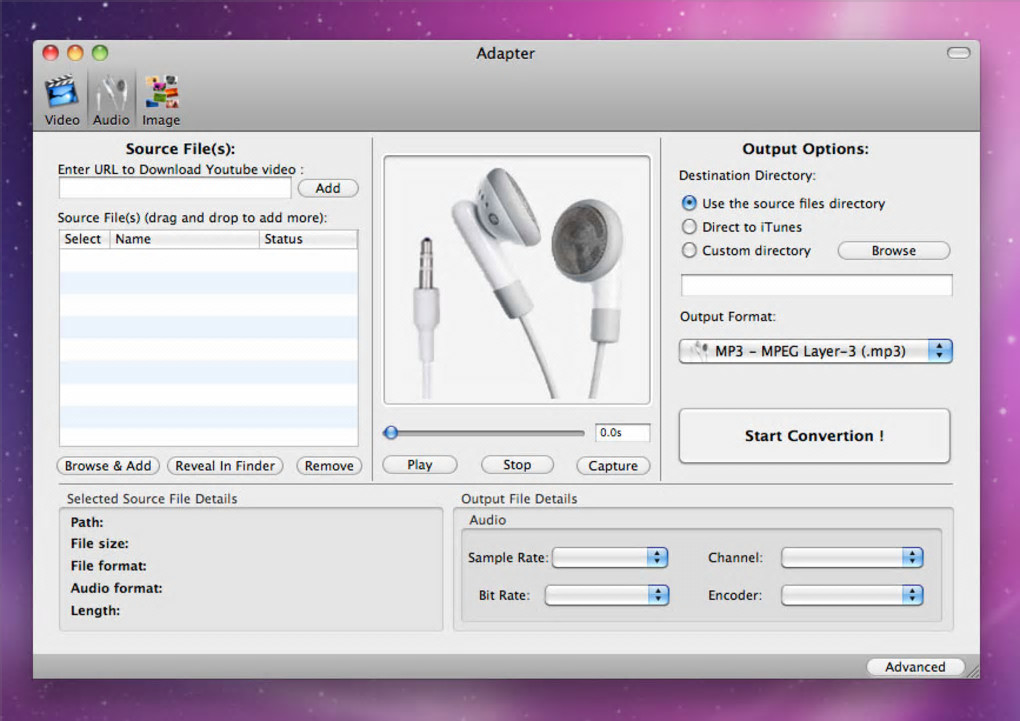Screen dimensions: 1020x721
Task: Expand the Channel dropdown
Action: coord(852,557)
